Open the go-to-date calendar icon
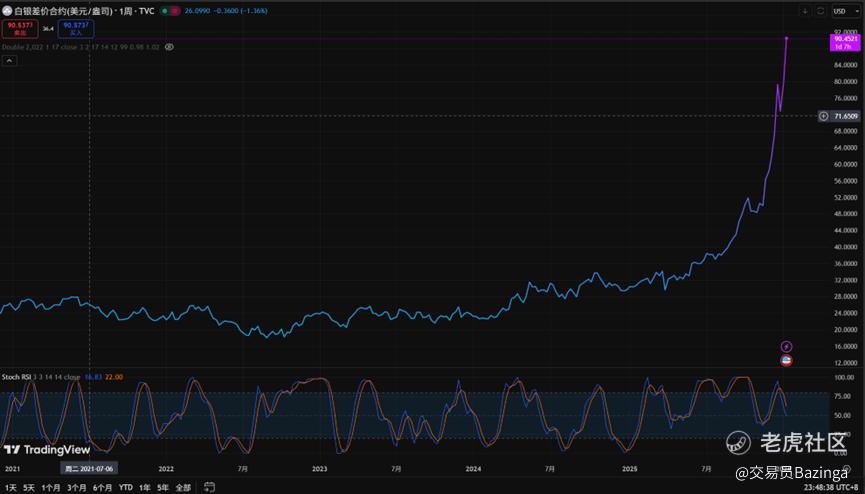 click(x=209, y=487)
